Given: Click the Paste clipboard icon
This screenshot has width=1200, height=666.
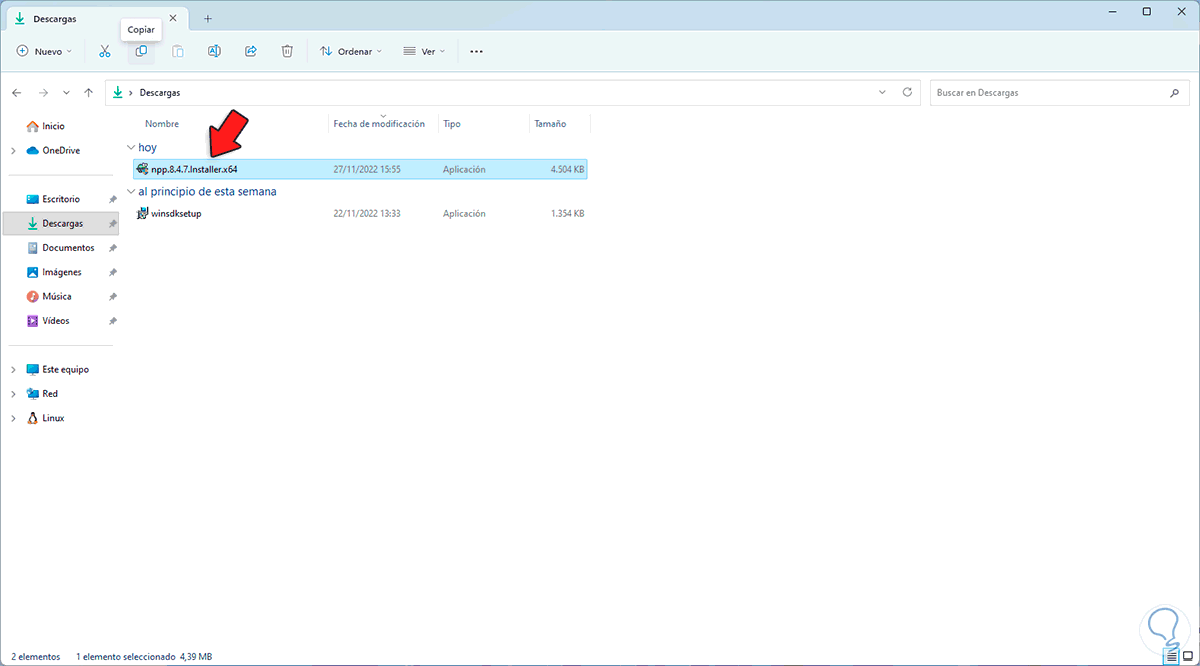Looking at the screenshot, I should tap(178, 51).
